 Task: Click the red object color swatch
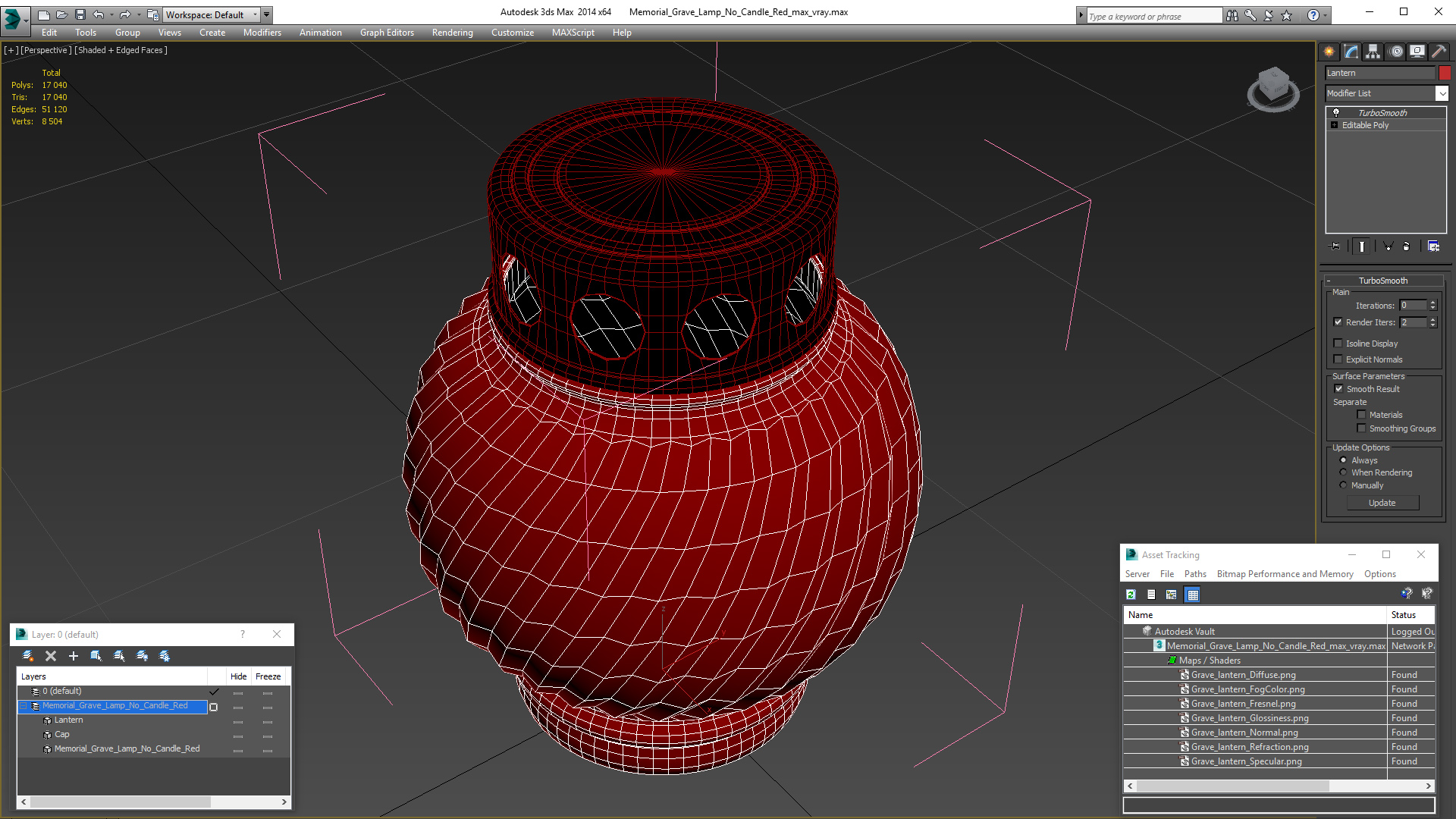click(1445, 73)
